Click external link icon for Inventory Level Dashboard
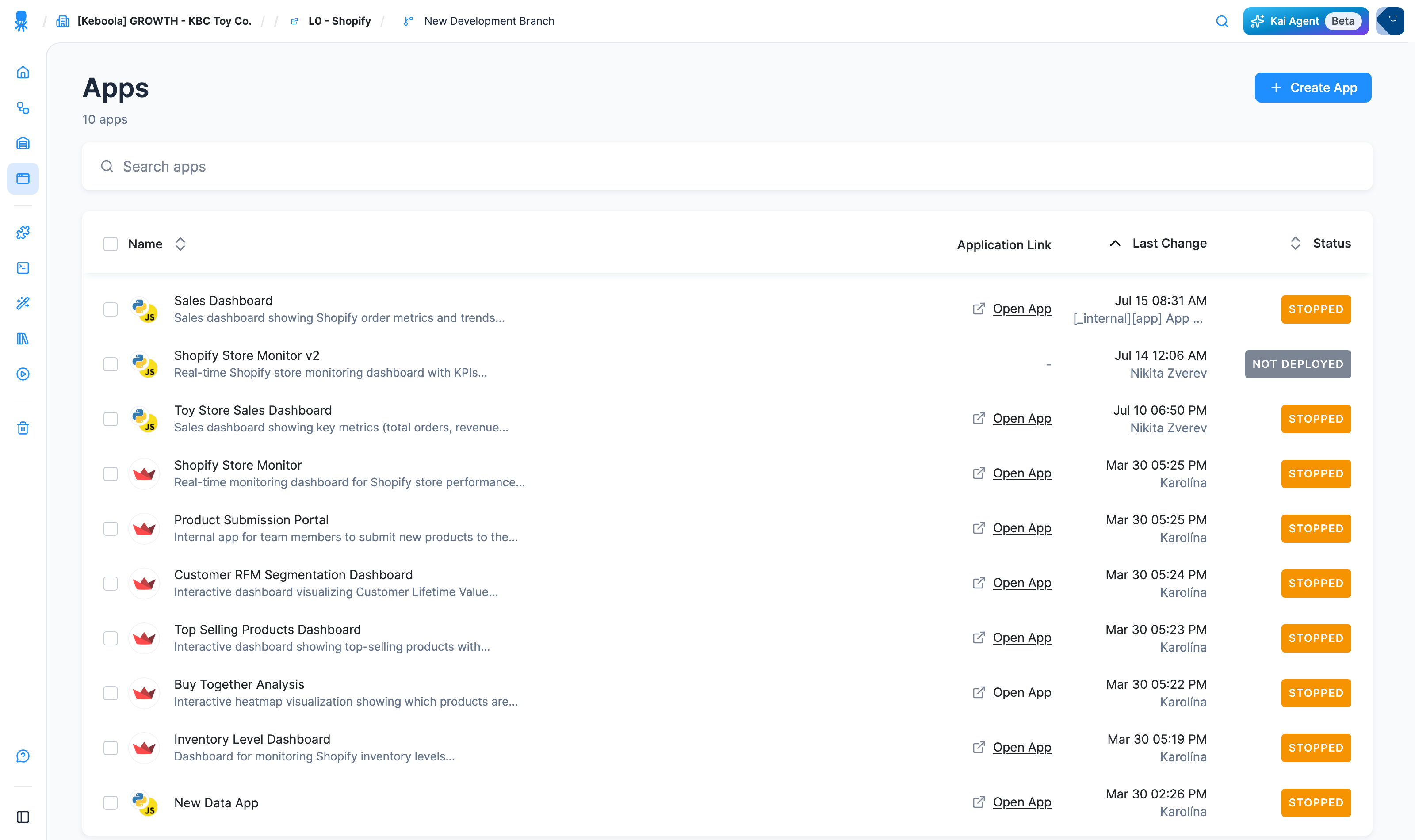Screen dimensions: 1415x840 click(x=979, y=747)
